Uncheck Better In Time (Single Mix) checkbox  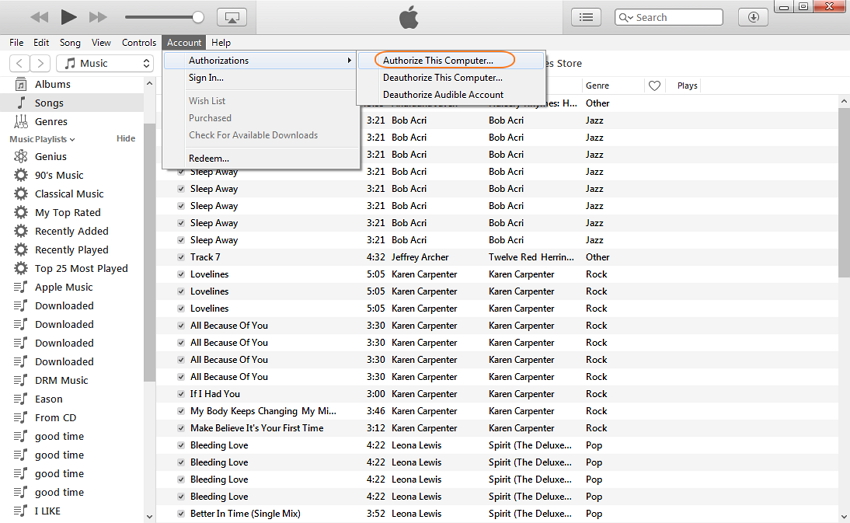181,514
